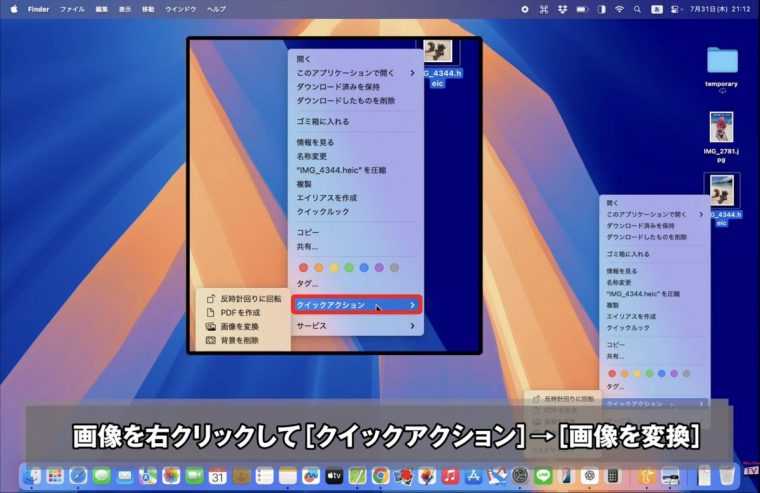Open the Trash in the Dock
The image size is (760, 493).
coord(727,476)
